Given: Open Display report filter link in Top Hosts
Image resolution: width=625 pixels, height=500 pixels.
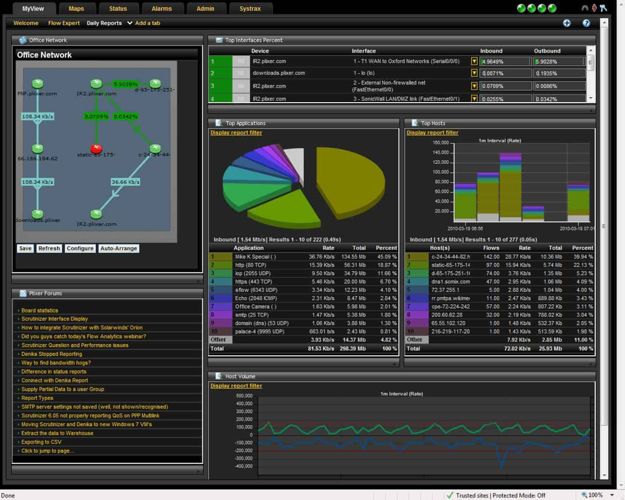Looking at the screenshot, I should pyautogui.click(x=432, y=132).
